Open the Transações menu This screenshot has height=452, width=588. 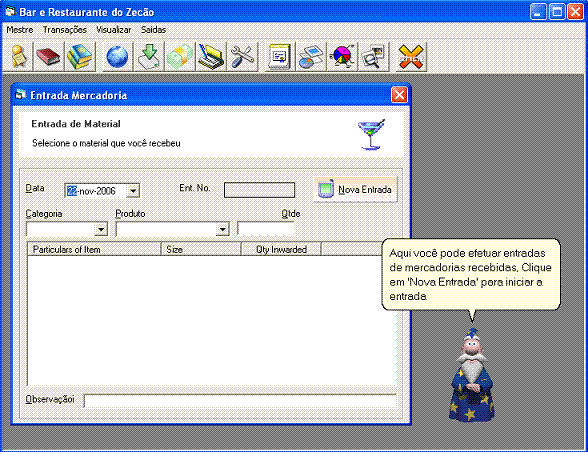[x=64, y=30]
